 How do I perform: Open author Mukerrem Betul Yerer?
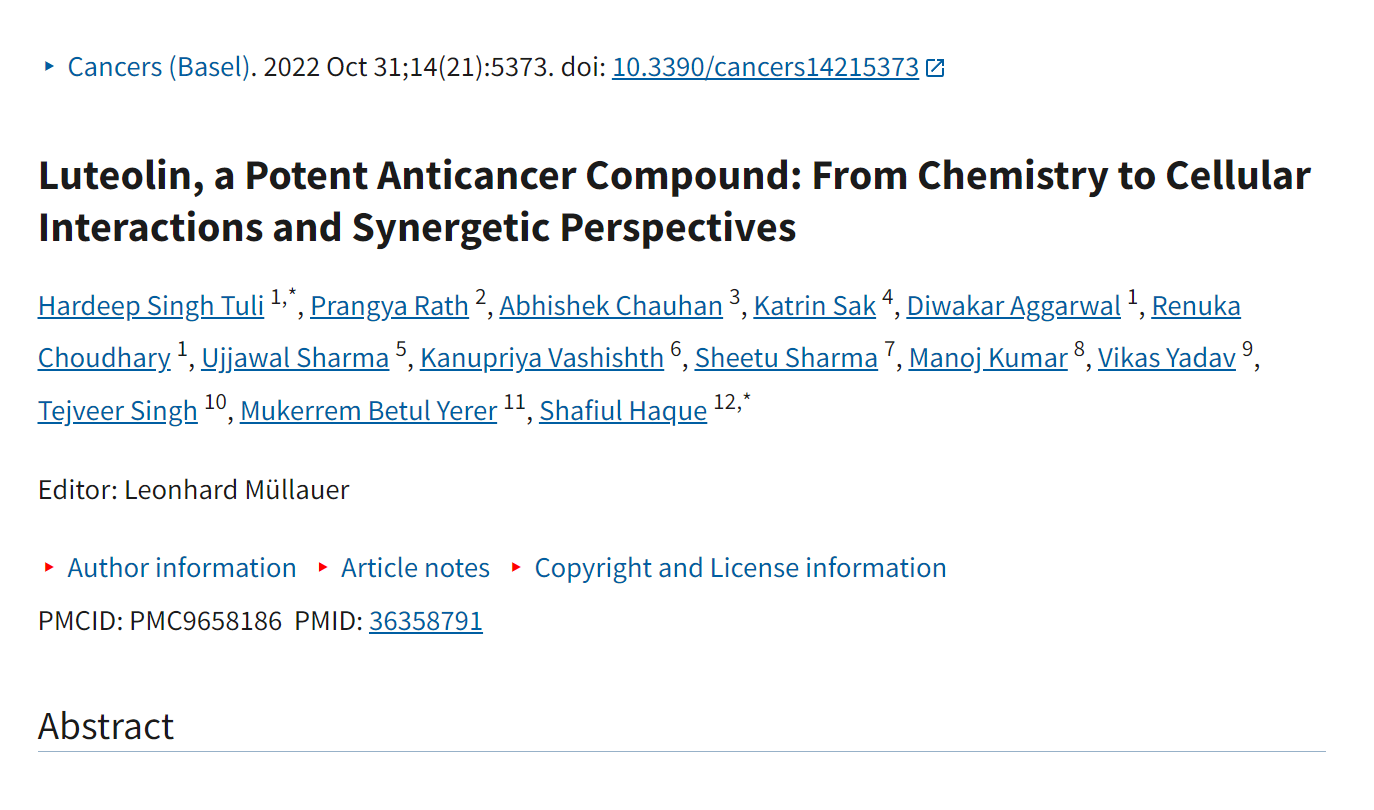[369, 411]
